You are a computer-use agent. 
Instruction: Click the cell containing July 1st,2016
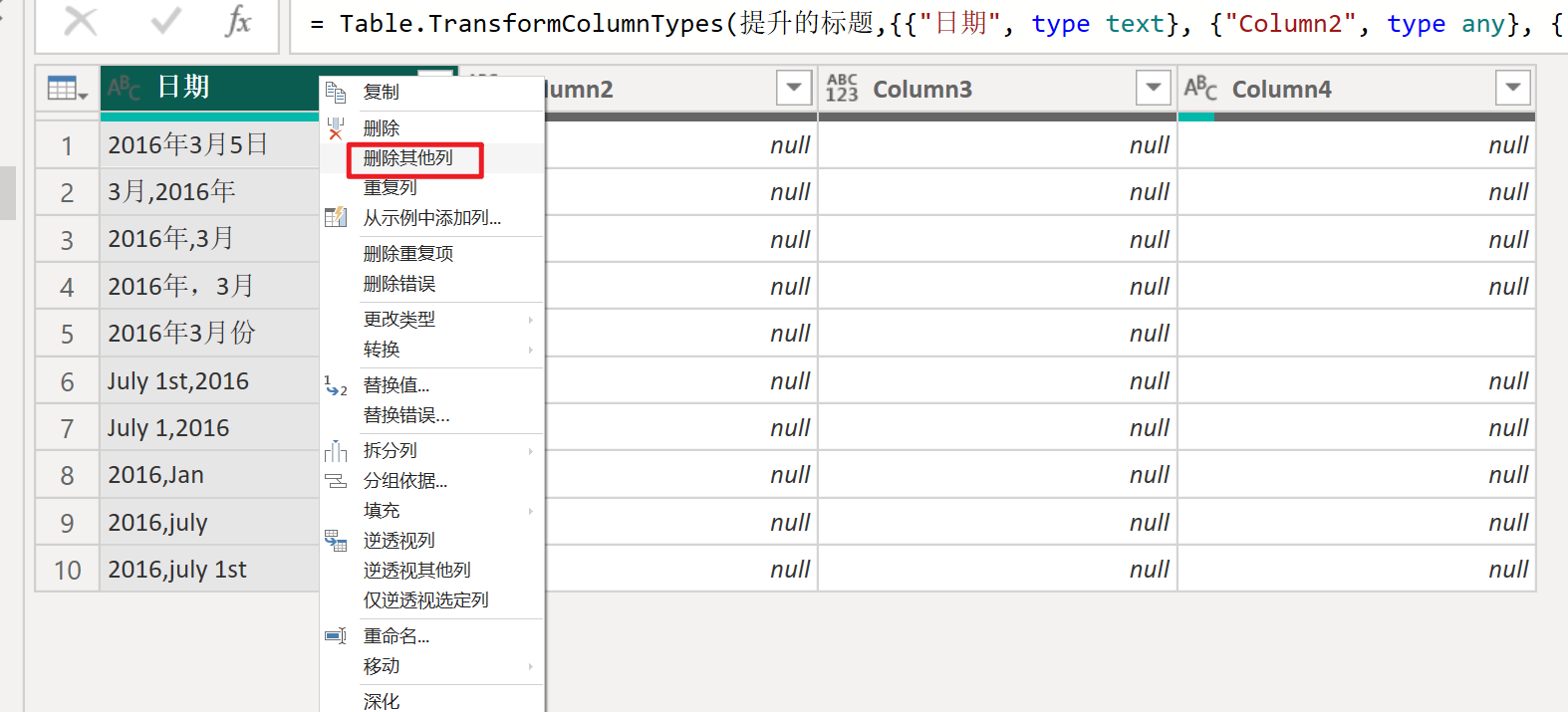(179, 381)
